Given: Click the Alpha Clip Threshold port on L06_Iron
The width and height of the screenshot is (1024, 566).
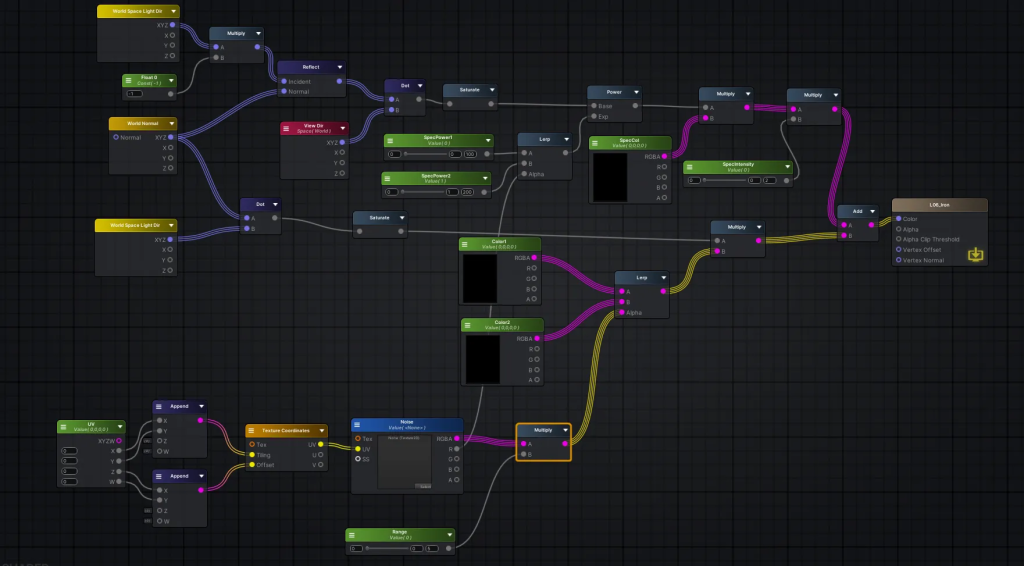Looking at the screenshot, I should [898, 240].
